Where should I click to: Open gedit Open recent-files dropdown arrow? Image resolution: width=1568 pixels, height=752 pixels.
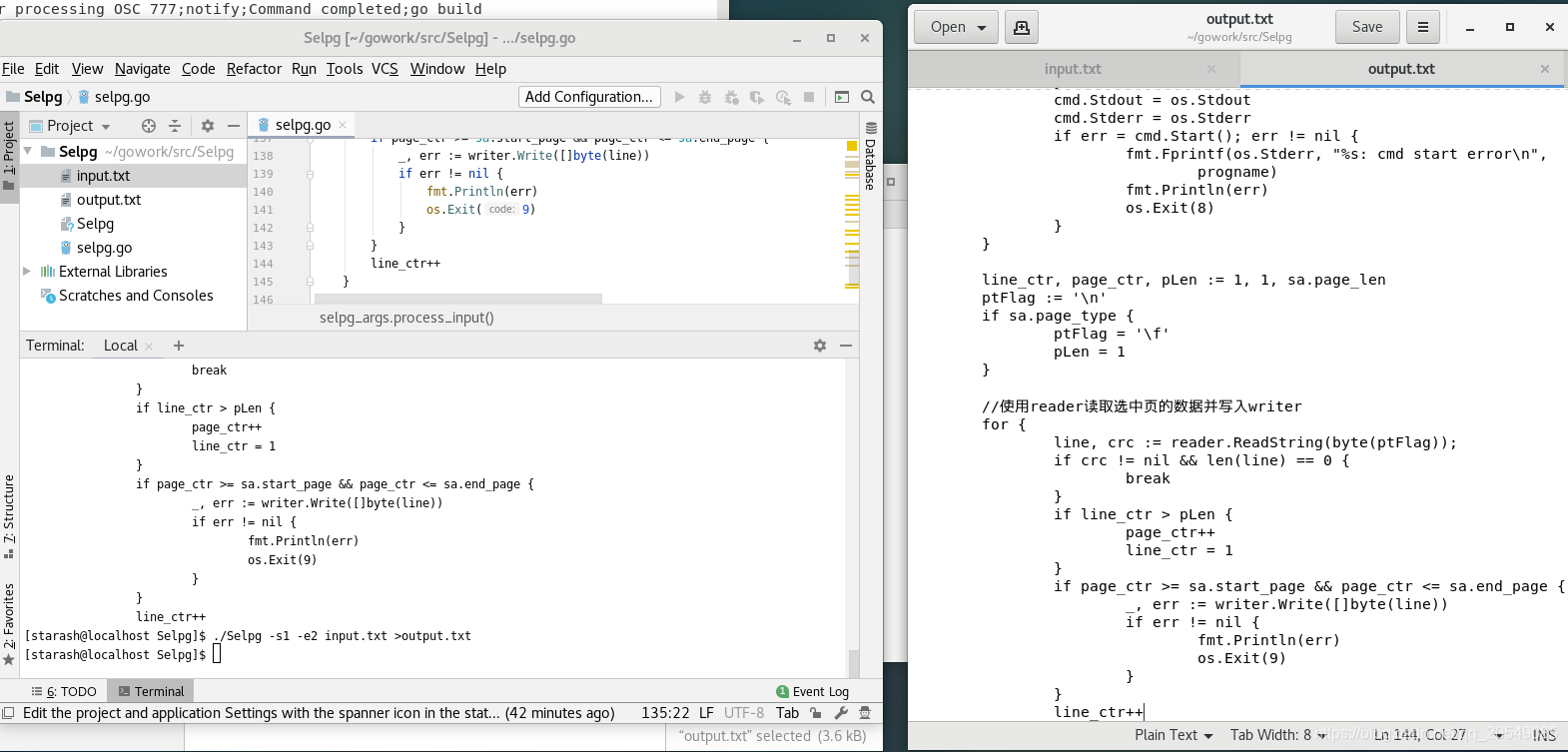pos(982,28)
